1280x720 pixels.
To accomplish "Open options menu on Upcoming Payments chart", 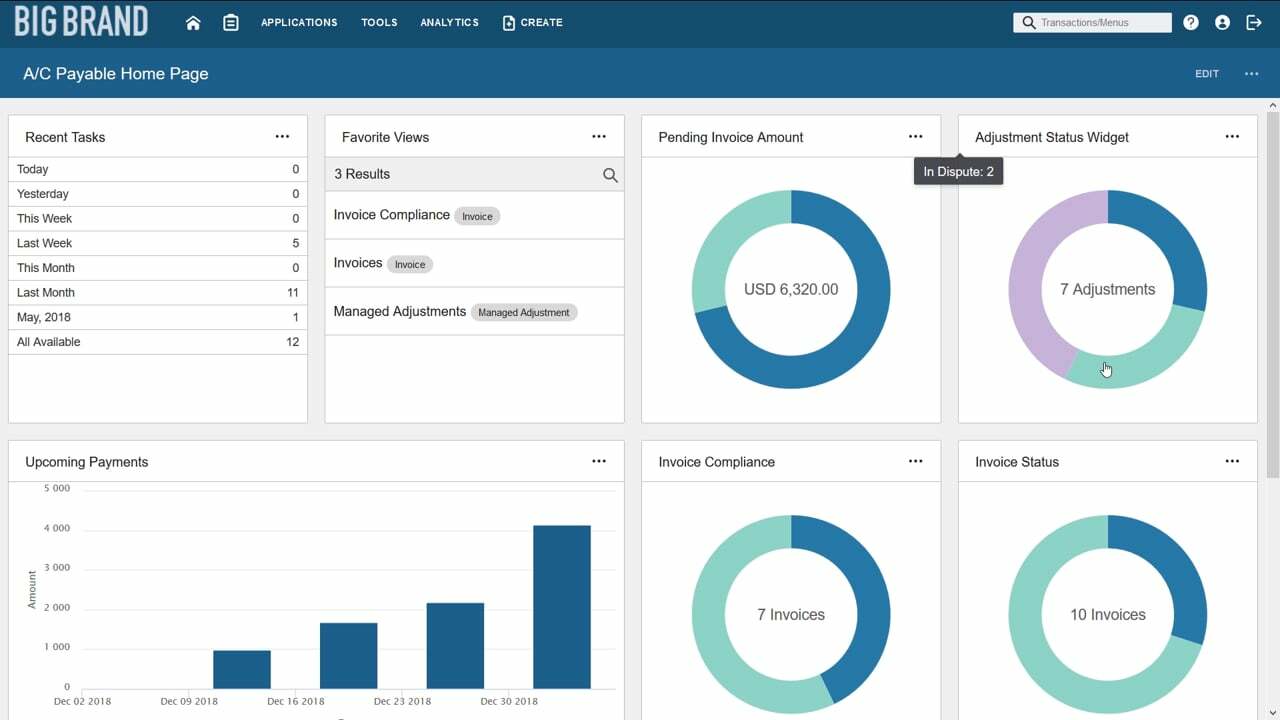I will click(x=599, y=461).
